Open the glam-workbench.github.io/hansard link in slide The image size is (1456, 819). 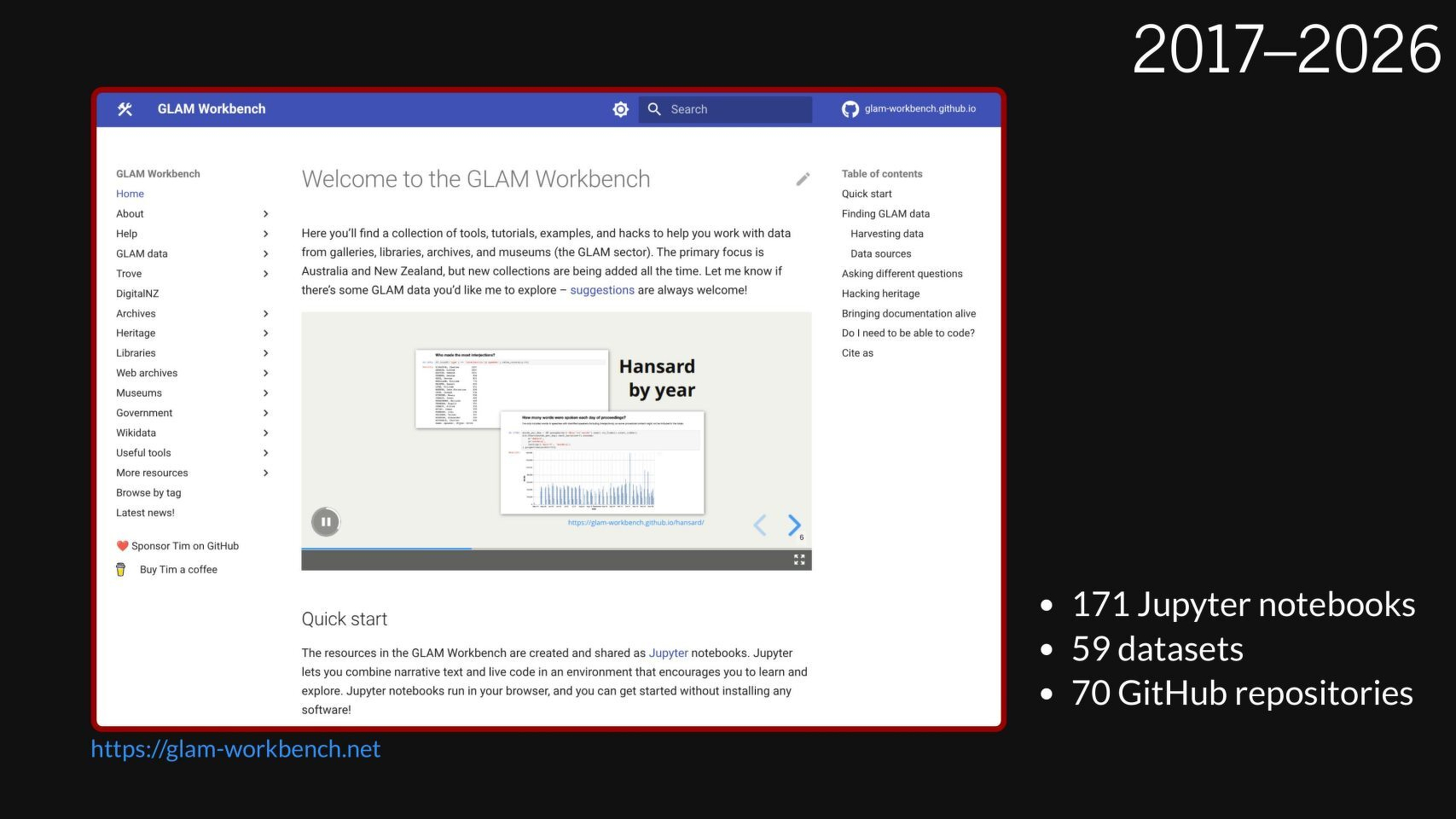click(635, 522)
